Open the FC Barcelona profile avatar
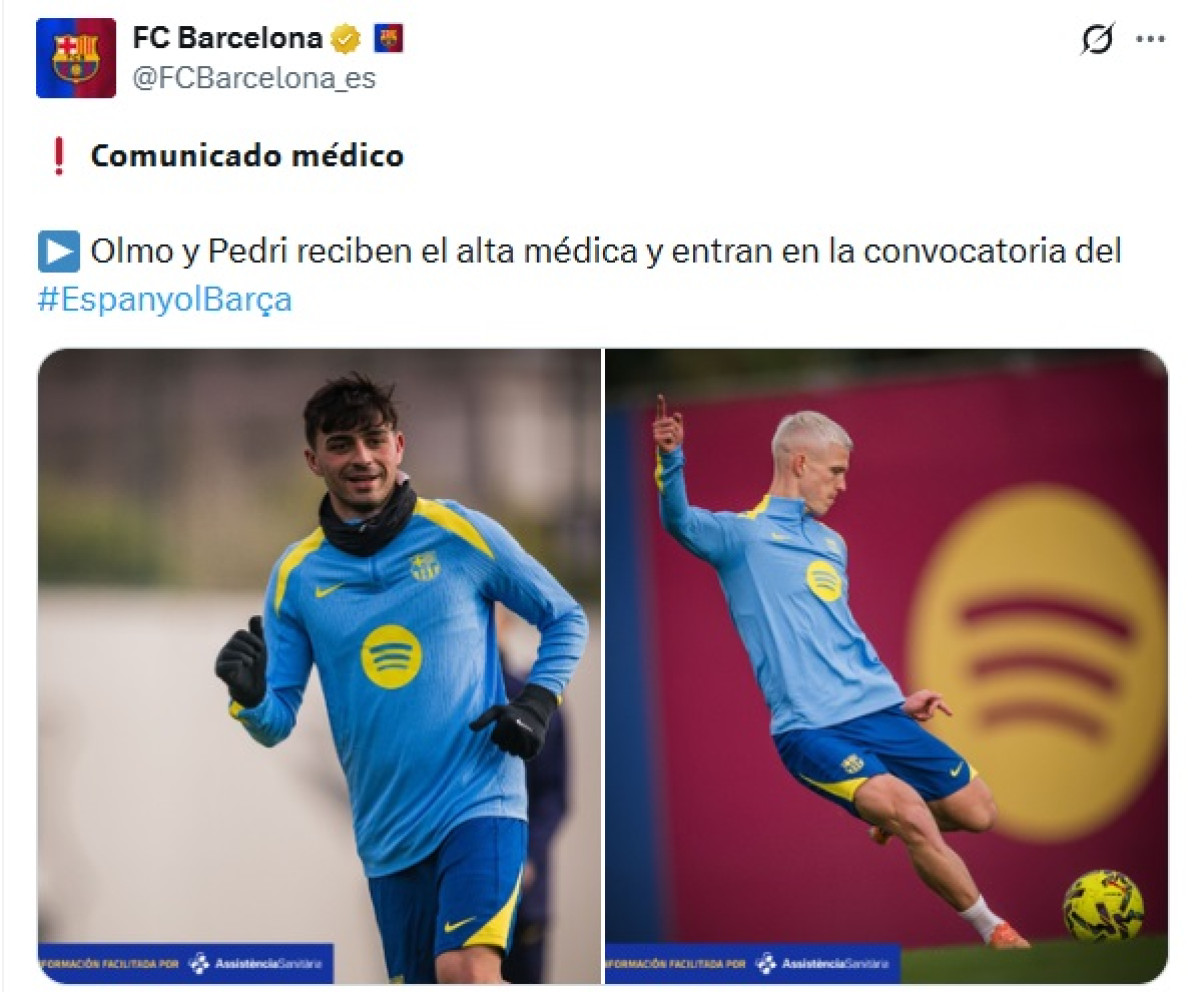The image size is (1200, 992). point(76,58)
